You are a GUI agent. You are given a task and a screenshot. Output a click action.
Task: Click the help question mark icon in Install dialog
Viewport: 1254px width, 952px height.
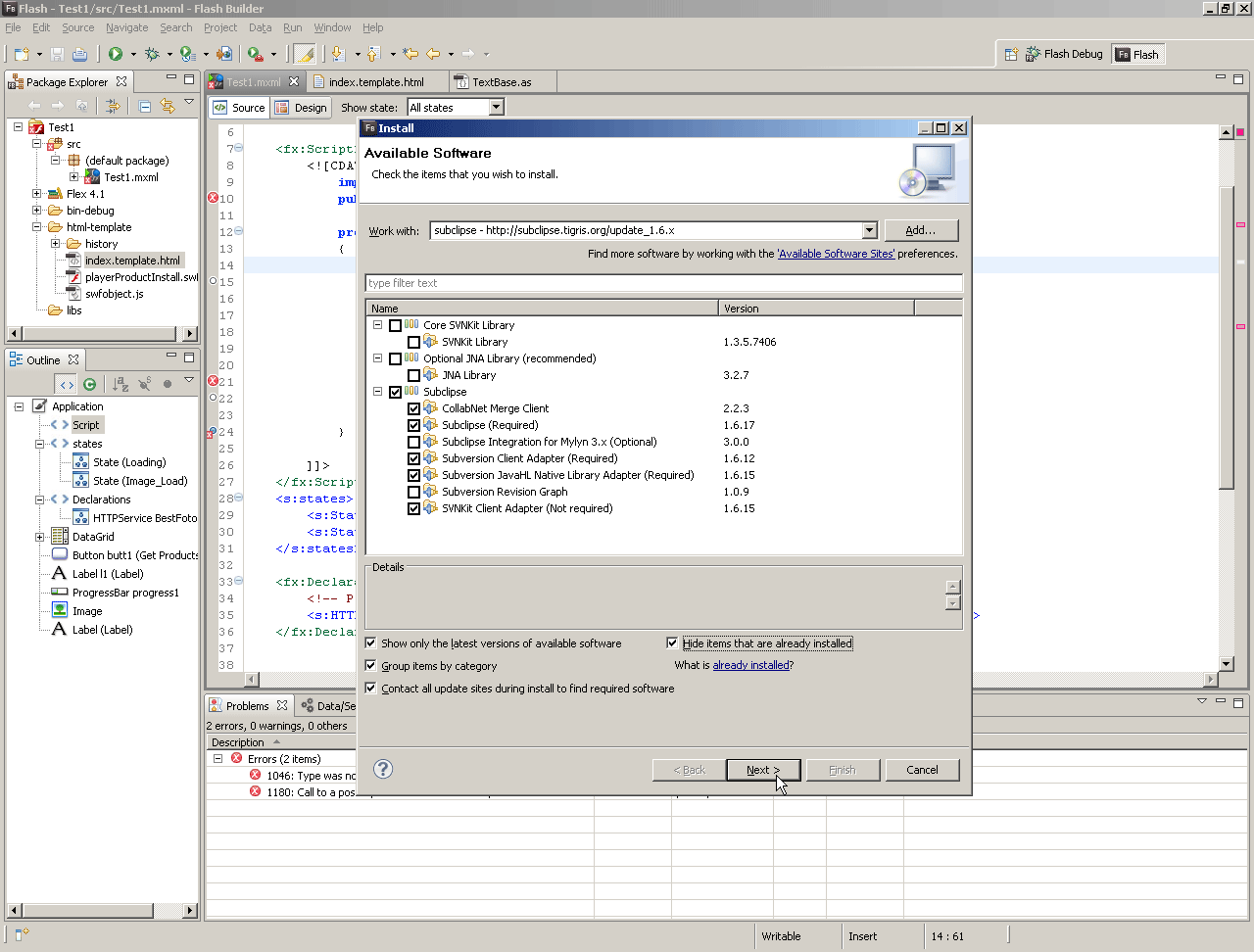coord(383,770)
